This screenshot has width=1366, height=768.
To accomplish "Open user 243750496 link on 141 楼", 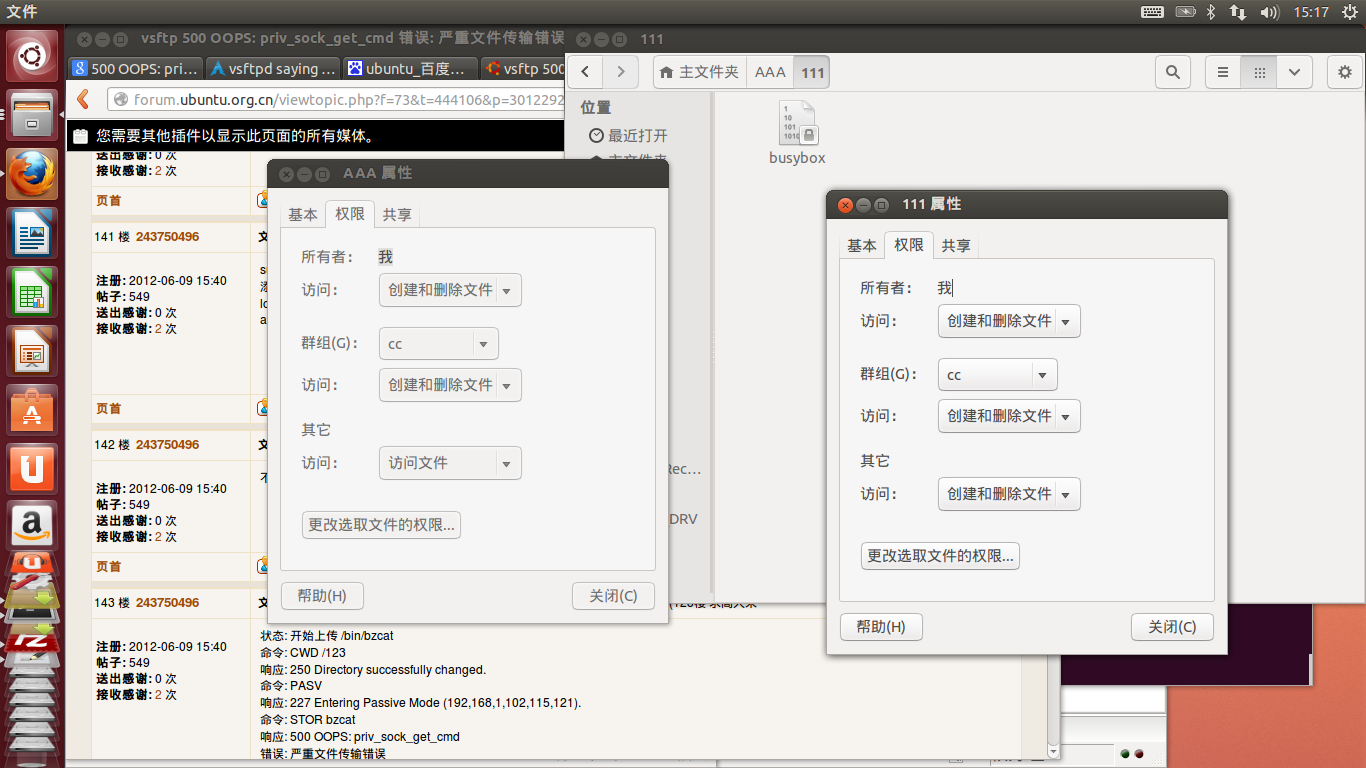I will [167, 237].
